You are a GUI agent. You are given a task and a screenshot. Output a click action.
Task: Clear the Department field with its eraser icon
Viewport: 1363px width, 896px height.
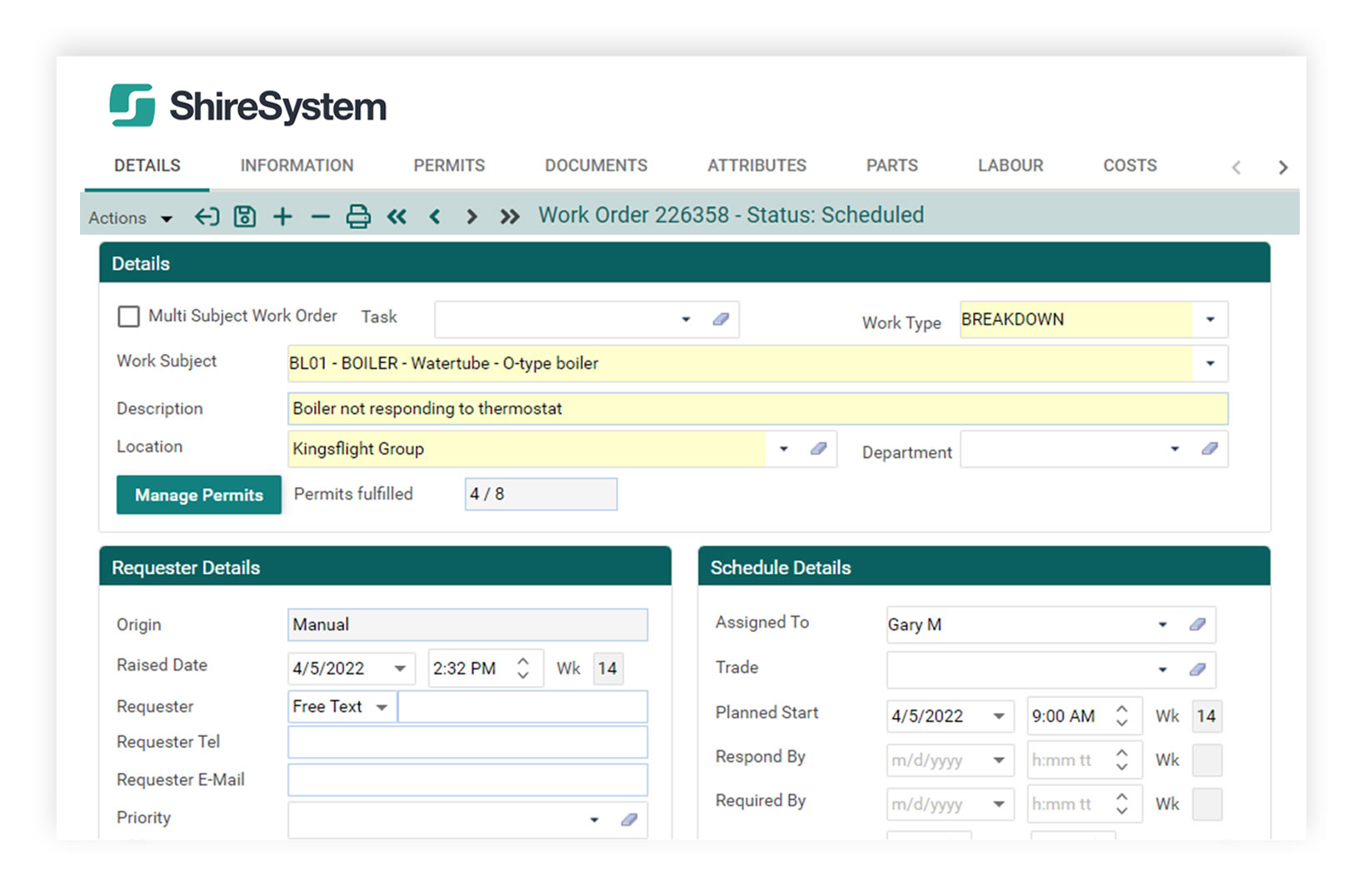tap(1210, 449)
